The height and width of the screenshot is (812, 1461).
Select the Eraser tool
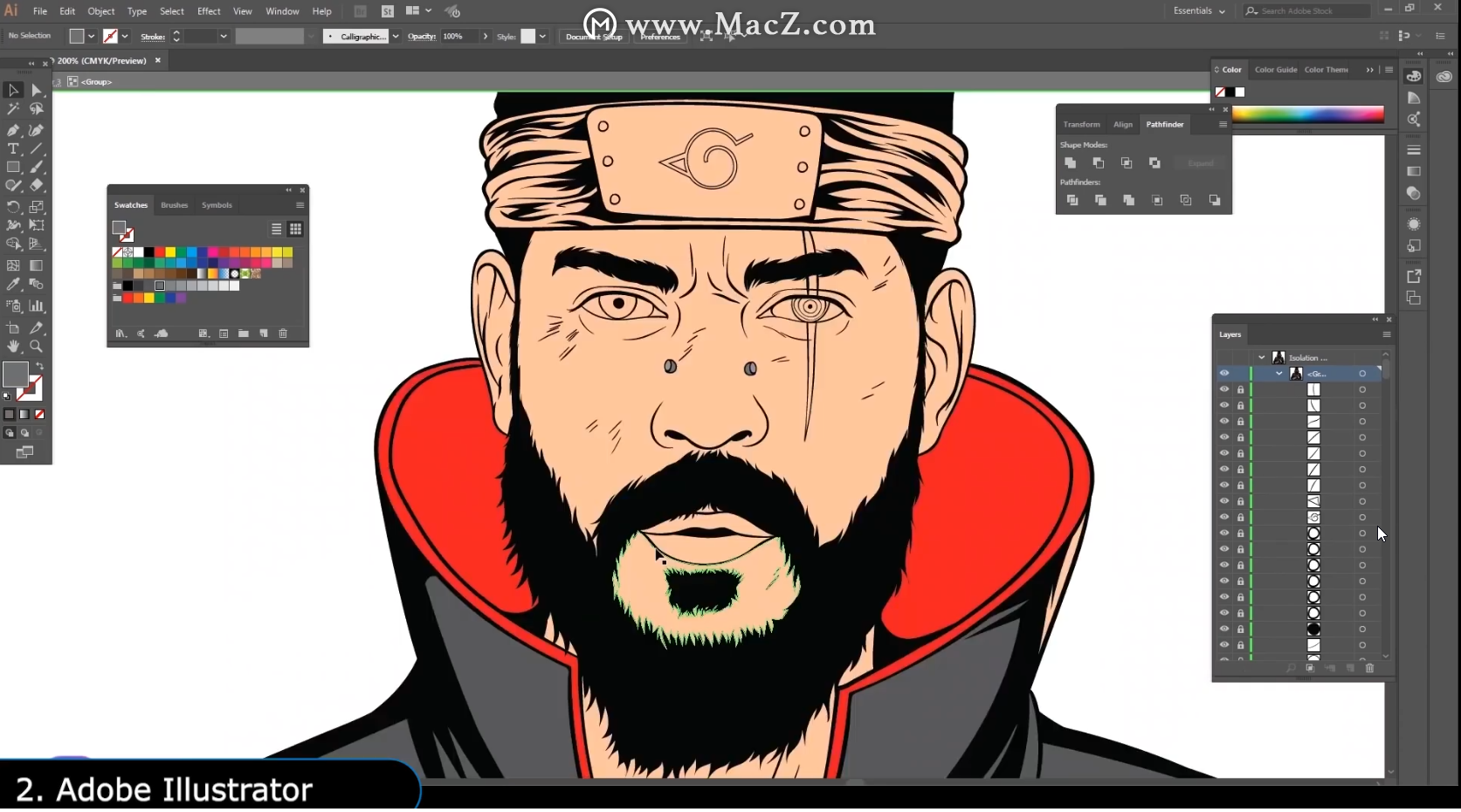pyautogui.click(x=36, y=185)
